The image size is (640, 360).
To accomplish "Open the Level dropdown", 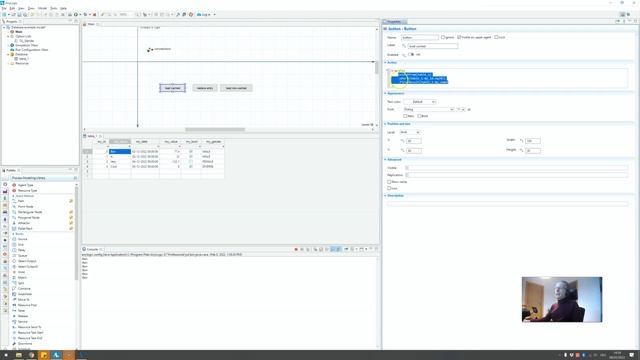I will pyautogui.click(x=410, y=132).
